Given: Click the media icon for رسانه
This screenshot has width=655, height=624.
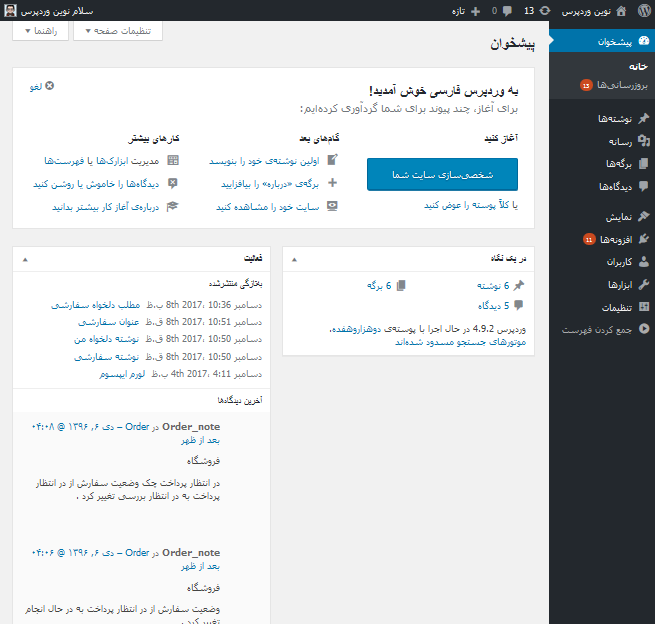Looking at the screenshot, I should pos(644,141).
